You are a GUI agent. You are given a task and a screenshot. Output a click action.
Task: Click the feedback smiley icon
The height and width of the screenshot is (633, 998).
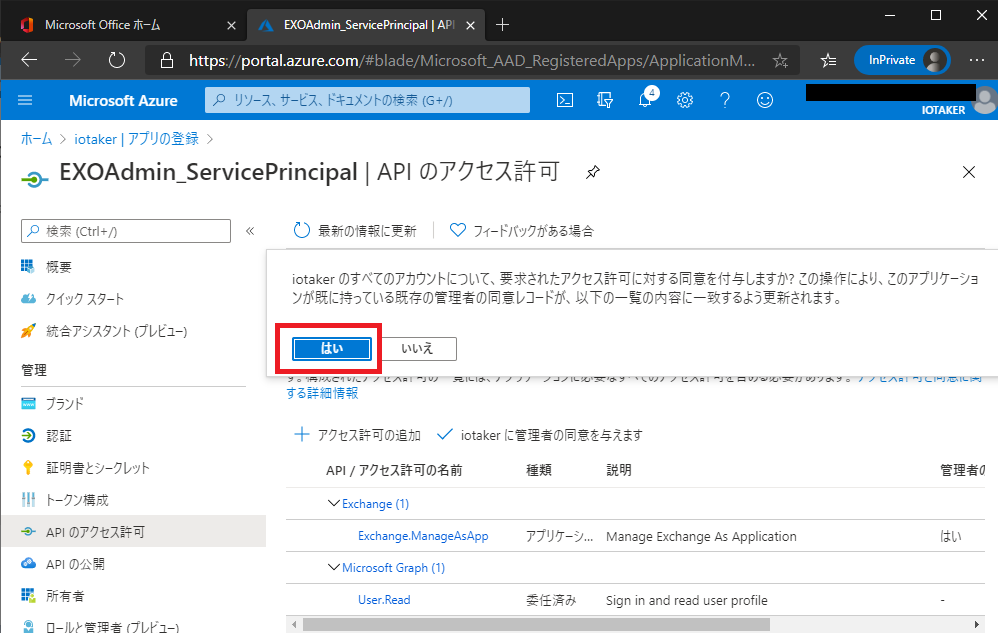click(x=765, y=100)
